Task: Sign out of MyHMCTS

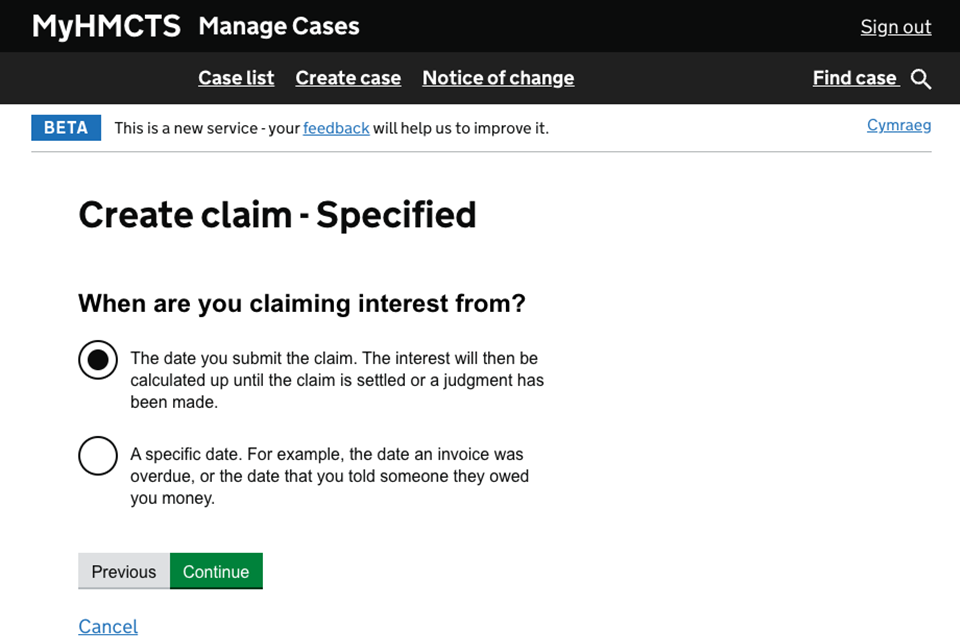Action: pyautogui.click(x=895, y=27)
